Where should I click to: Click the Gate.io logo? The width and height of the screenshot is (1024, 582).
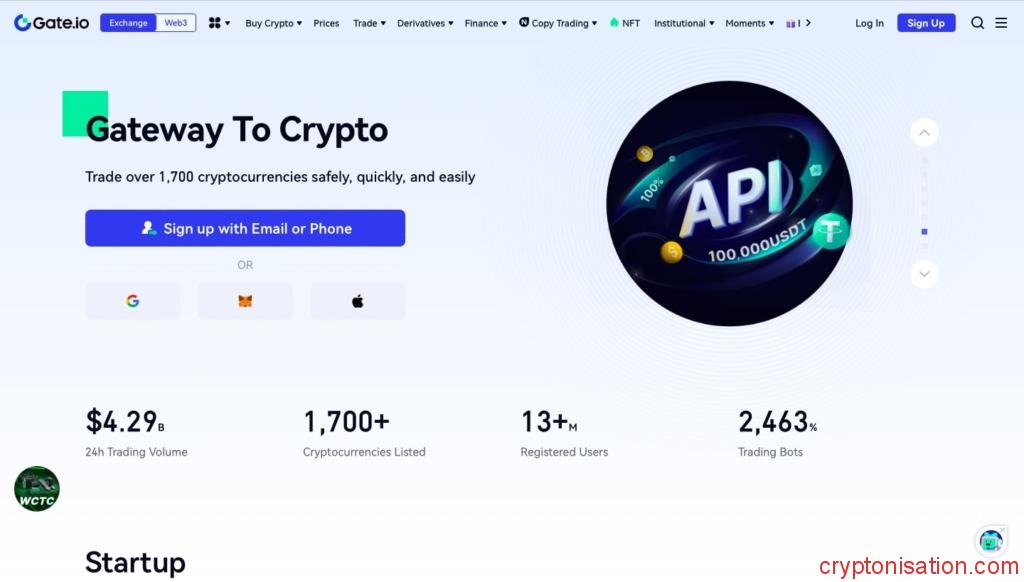click(x=52, y=22)
